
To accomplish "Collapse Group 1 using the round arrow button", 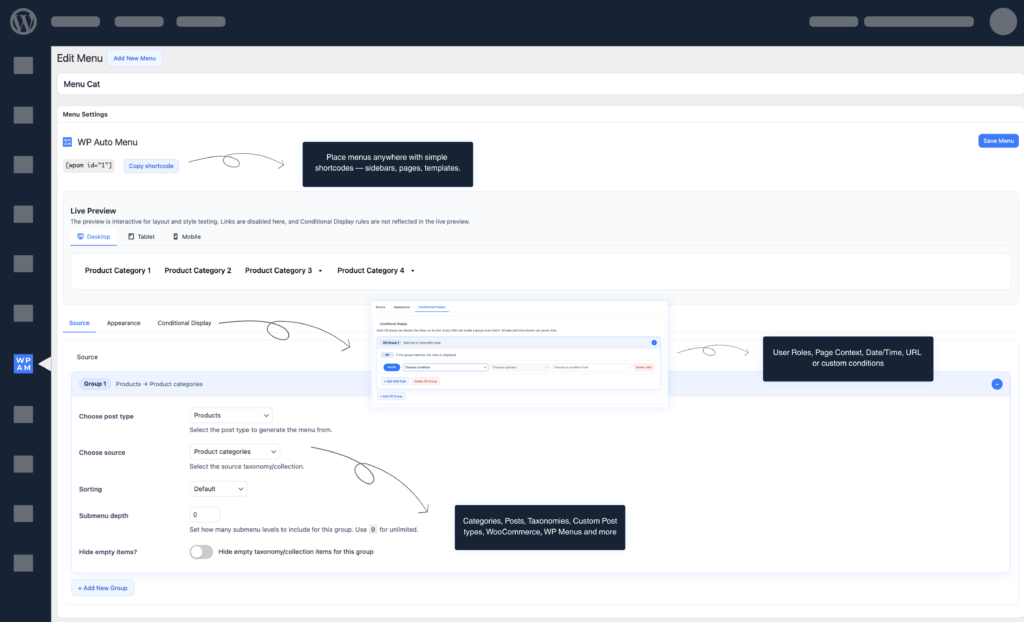I will [997, 384].
